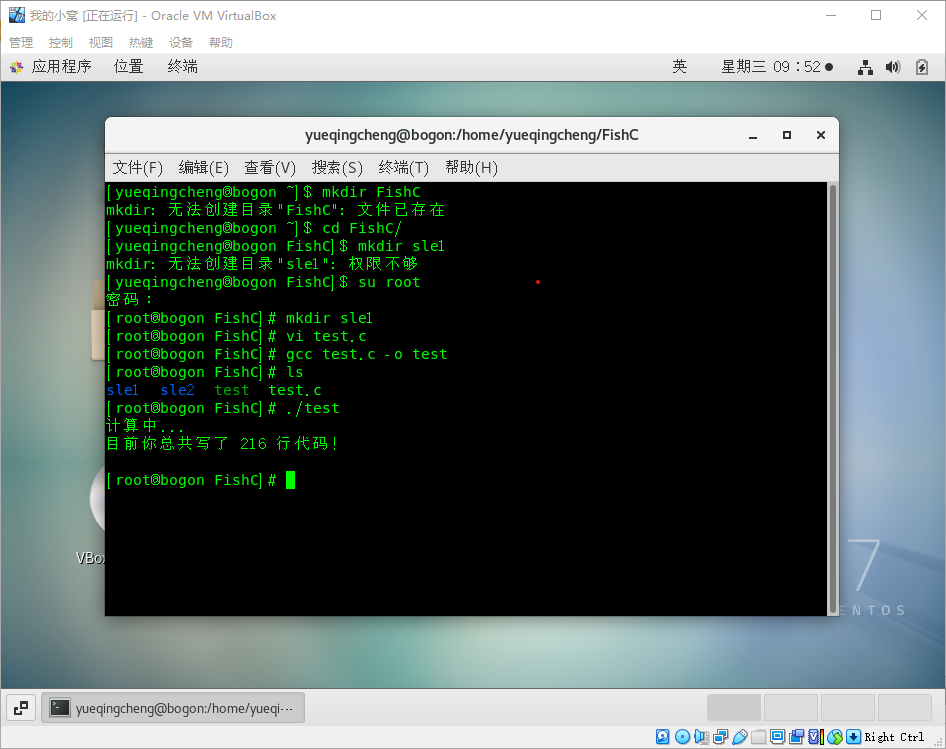The image size is (946, 749).
Task: Click the terminal prompt cursor block
Action: coord(290,480)
